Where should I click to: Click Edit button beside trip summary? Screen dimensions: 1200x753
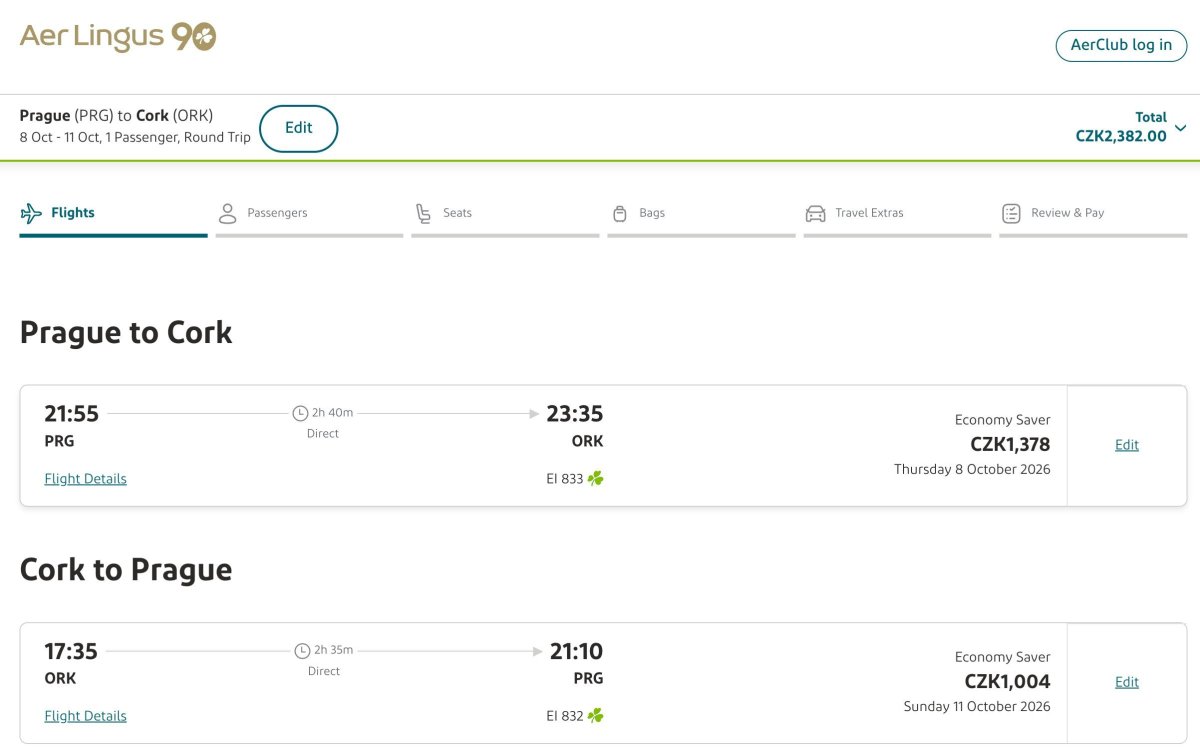pos(299,128)
